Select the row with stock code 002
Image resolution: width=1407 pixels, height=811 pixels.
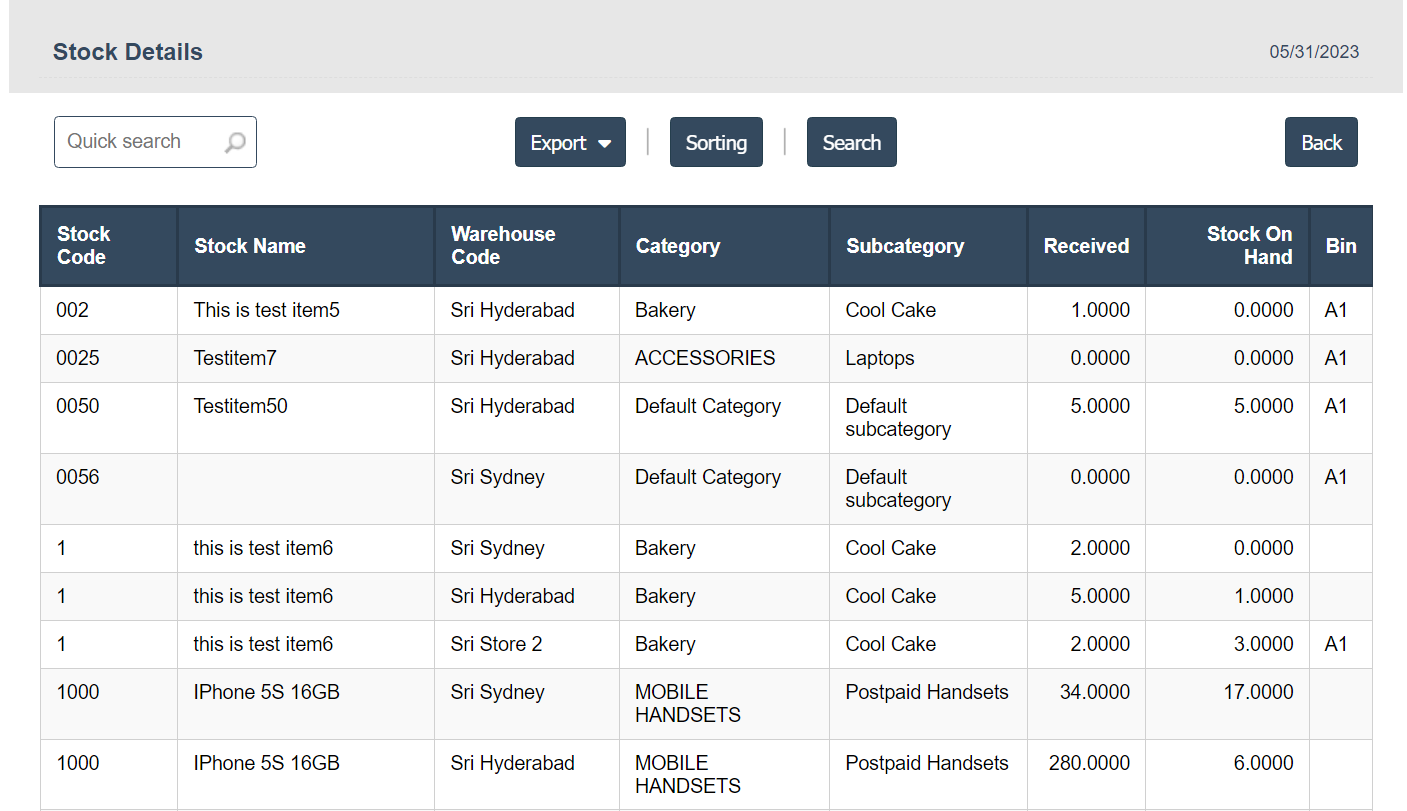pos(73,311)
